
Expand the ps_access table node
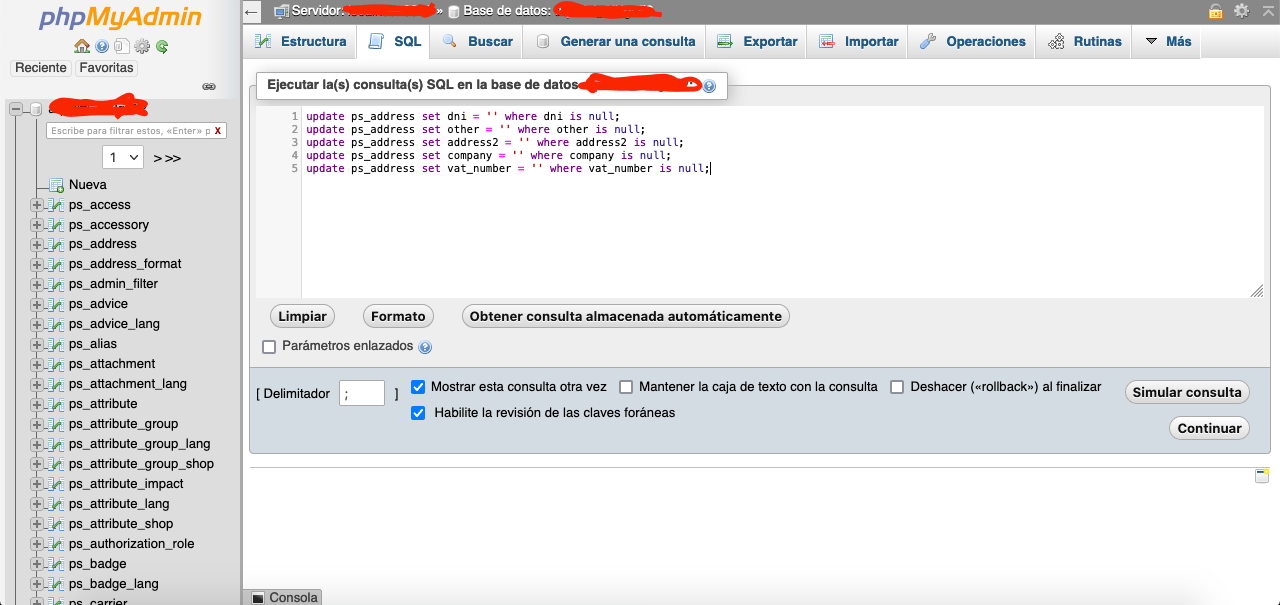(x=37, y=205)
